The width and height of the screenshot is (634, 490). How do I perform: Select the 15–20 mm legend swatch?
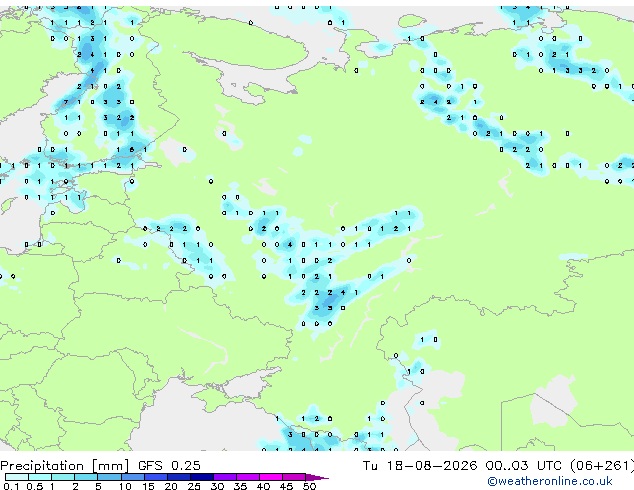pos(156,477)
